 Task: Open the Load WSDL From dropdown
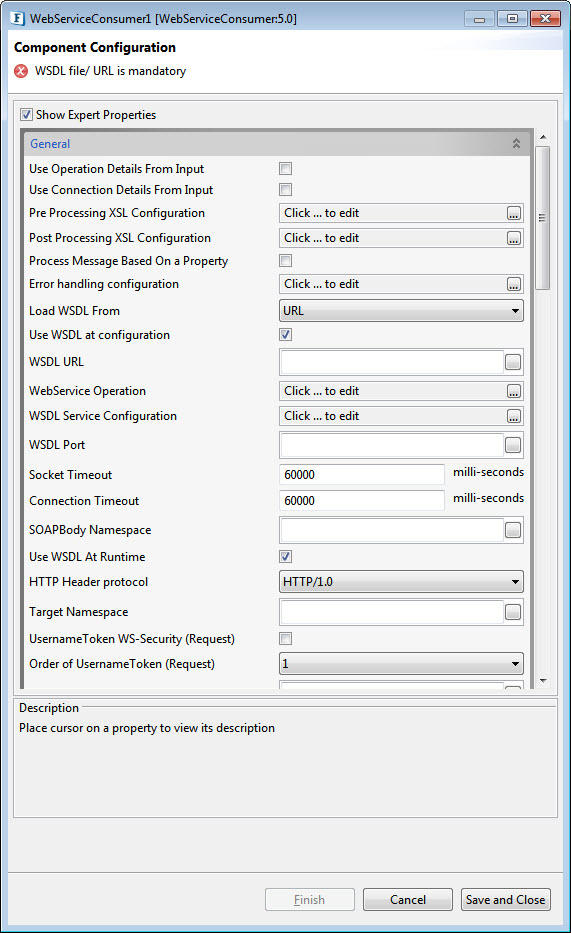pos(401,311)
